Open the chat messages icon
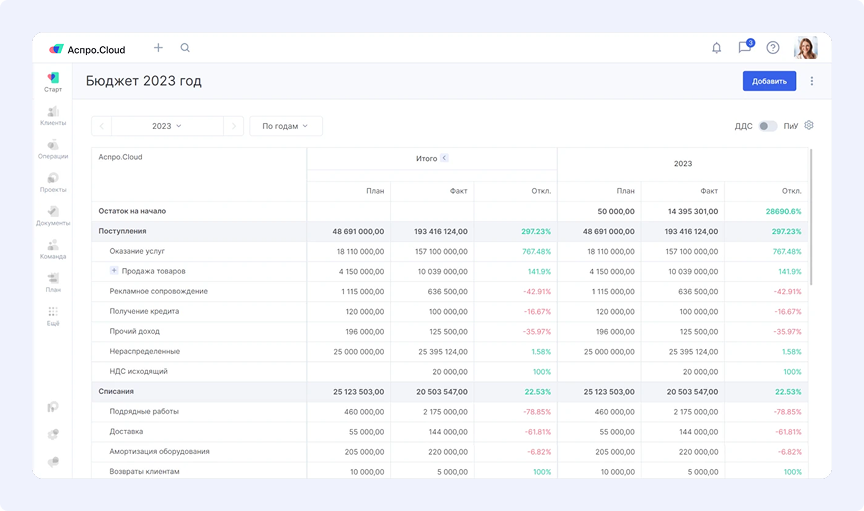The height and width of the screenshot is (511, 864). (x=744, y=48)
